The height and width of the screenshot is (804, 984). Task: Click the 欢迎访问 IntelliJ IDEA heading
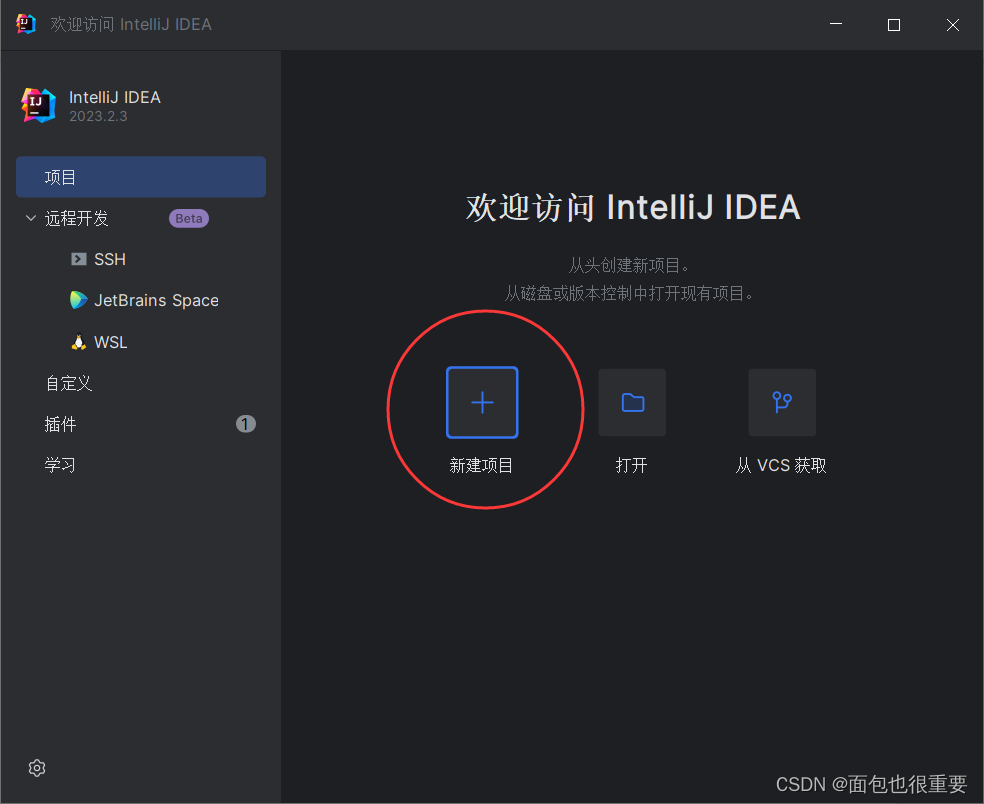tap(633, 207)
